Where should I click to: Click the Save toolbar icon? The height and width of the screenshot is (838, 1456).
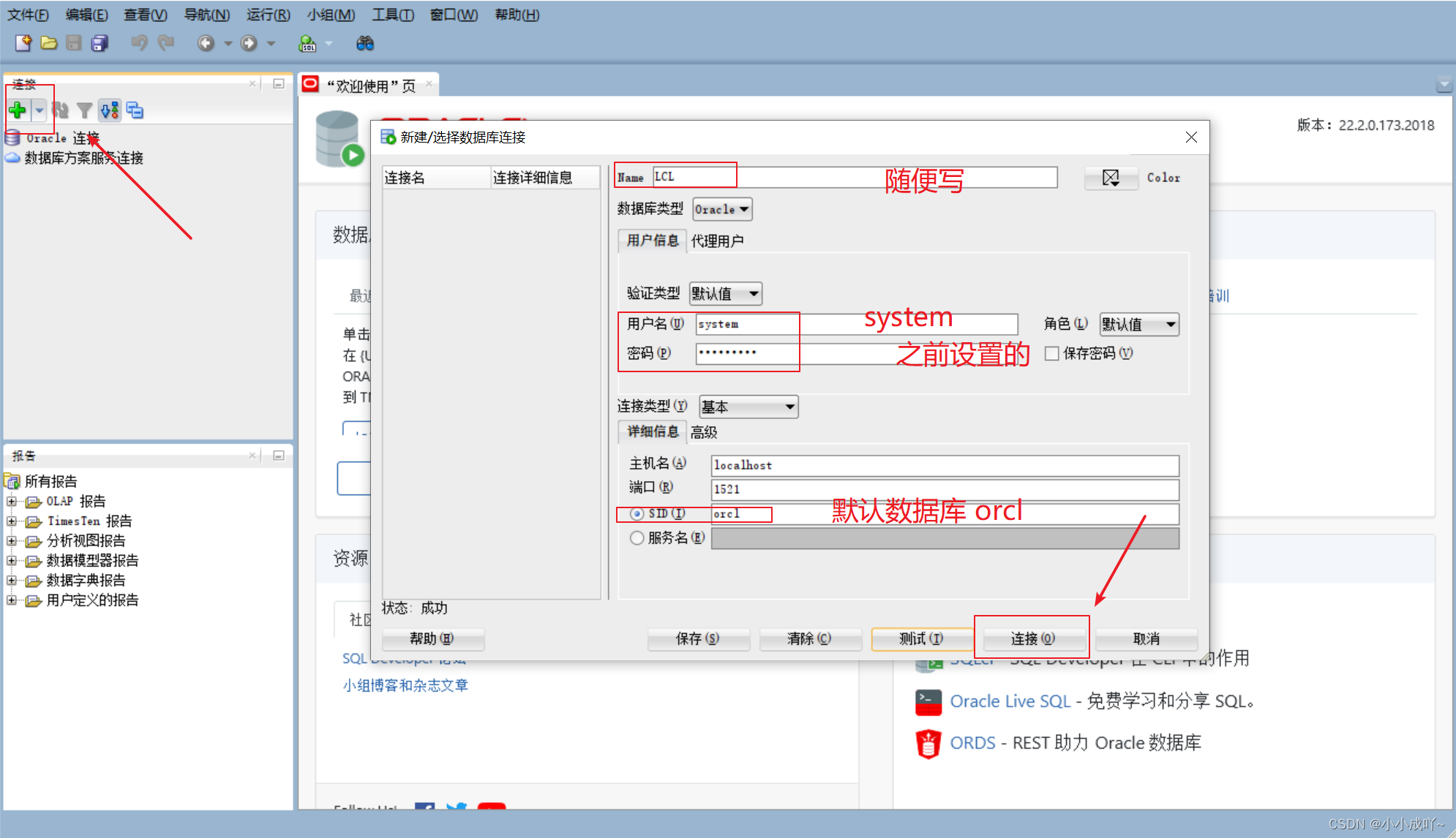coord(74,43)
